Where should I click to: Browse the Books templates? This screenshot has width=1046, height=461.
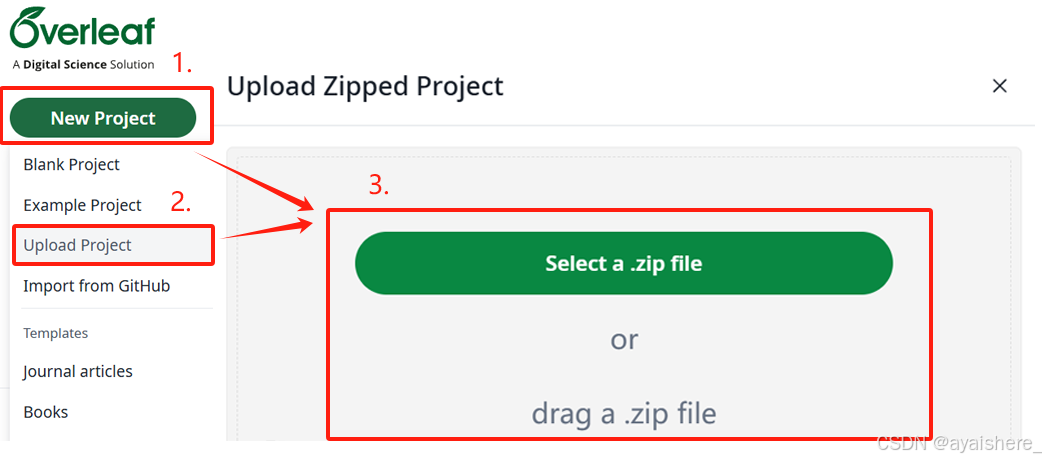46,412
